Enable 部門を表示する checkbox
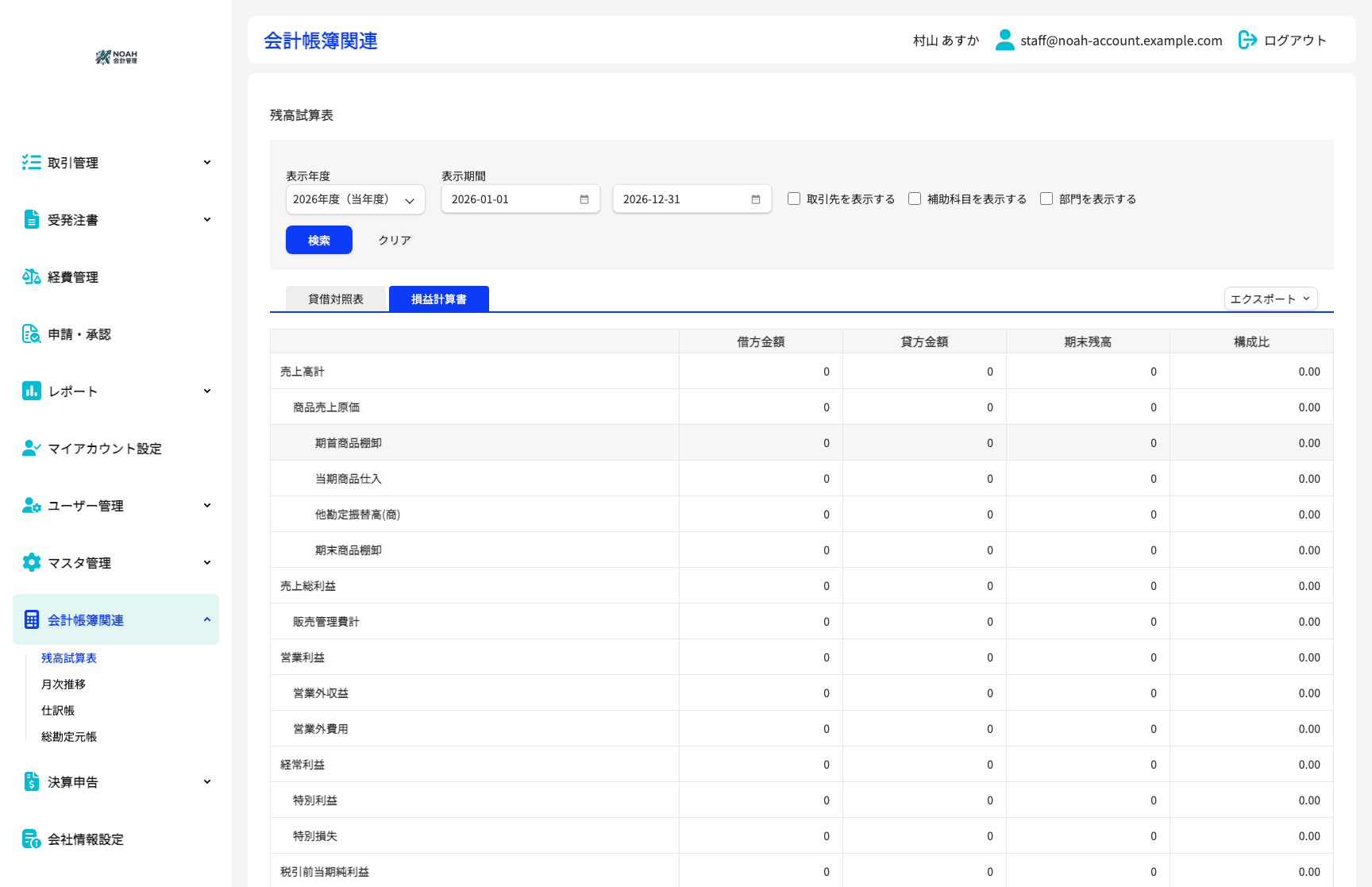The image size is (1372, 887). point(1046,199)
